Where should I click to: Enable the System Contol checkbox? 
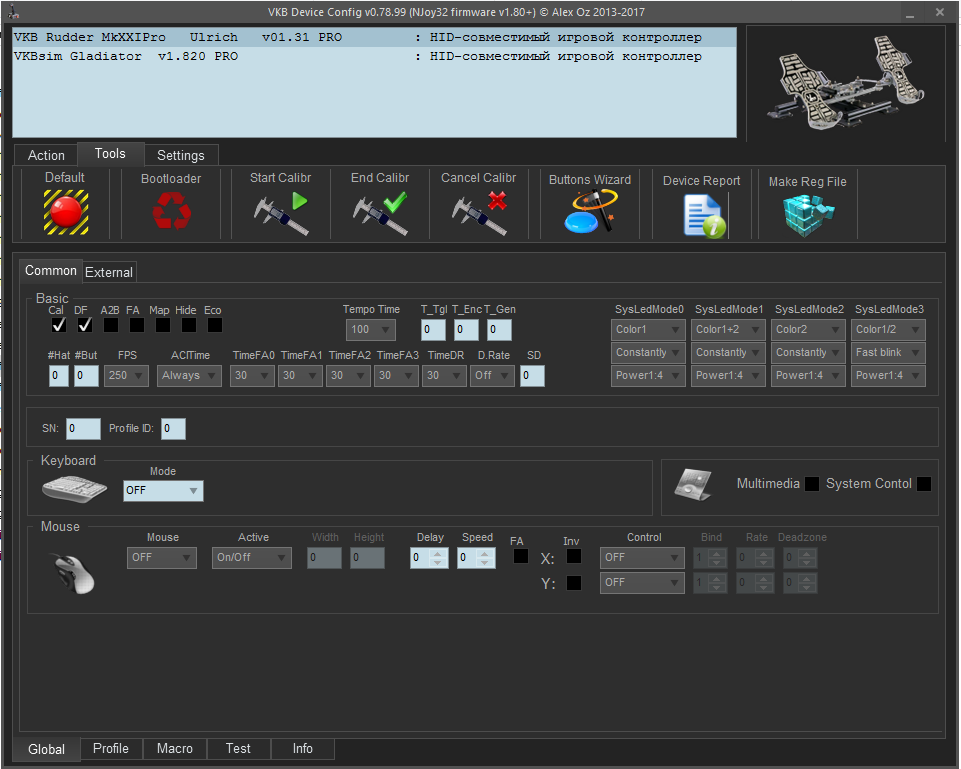point(924,484)
